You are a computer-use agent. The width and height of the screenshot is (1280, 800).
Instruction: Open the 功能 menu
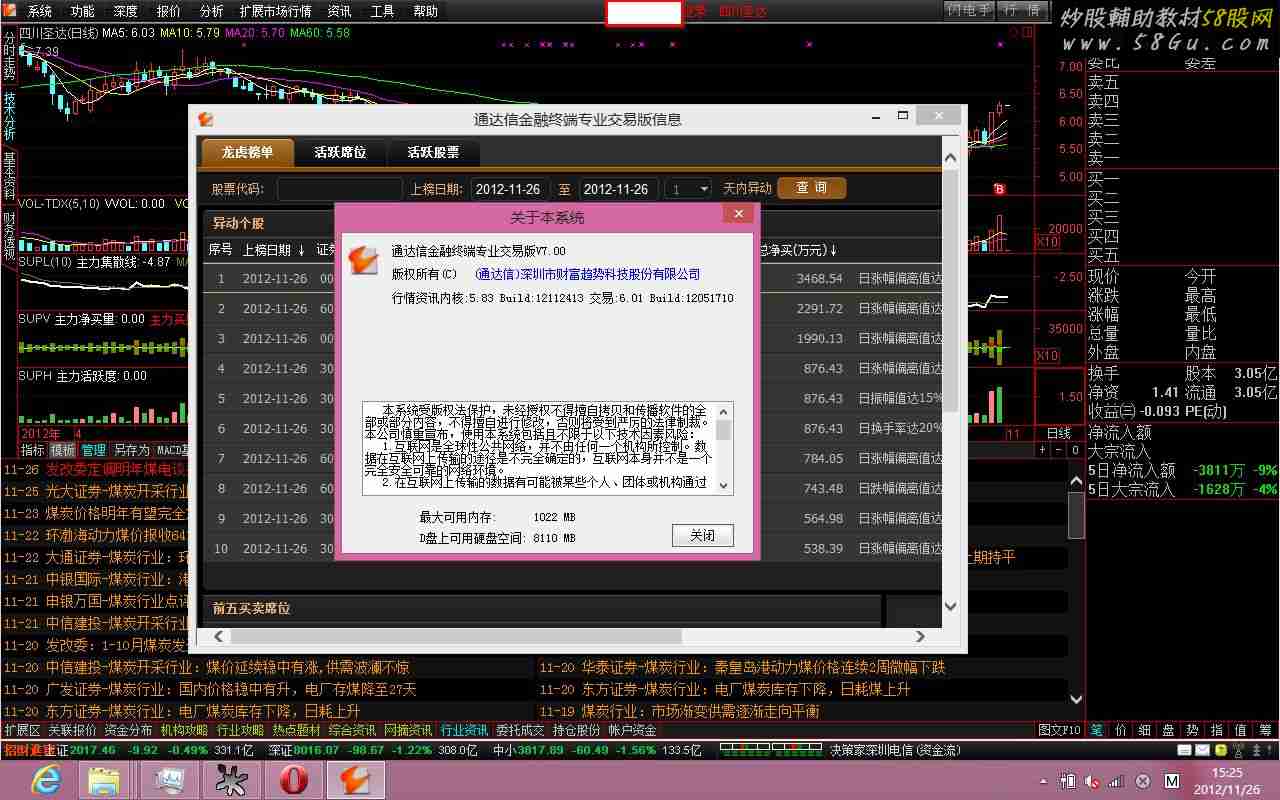click(82, 11)
